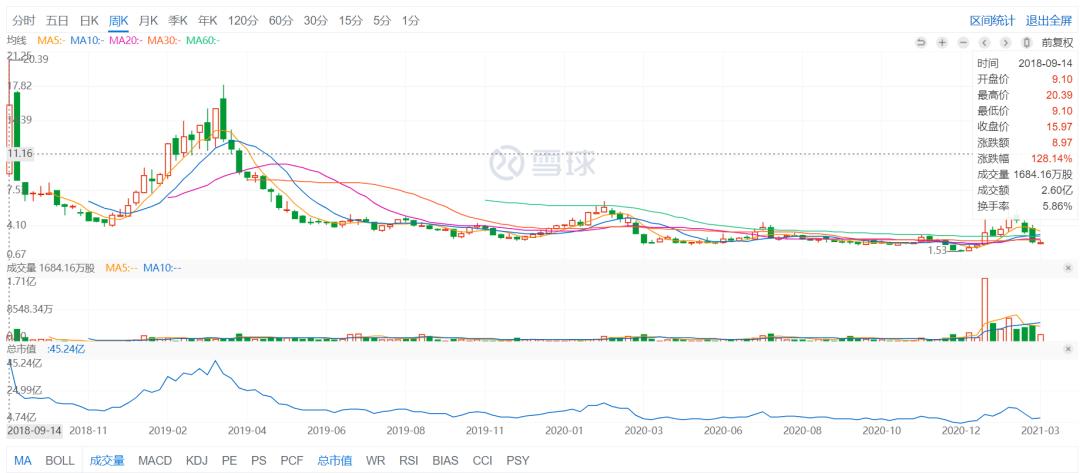Switch to the 五日 chart period
1080x473 pixels.
point(56,21)
